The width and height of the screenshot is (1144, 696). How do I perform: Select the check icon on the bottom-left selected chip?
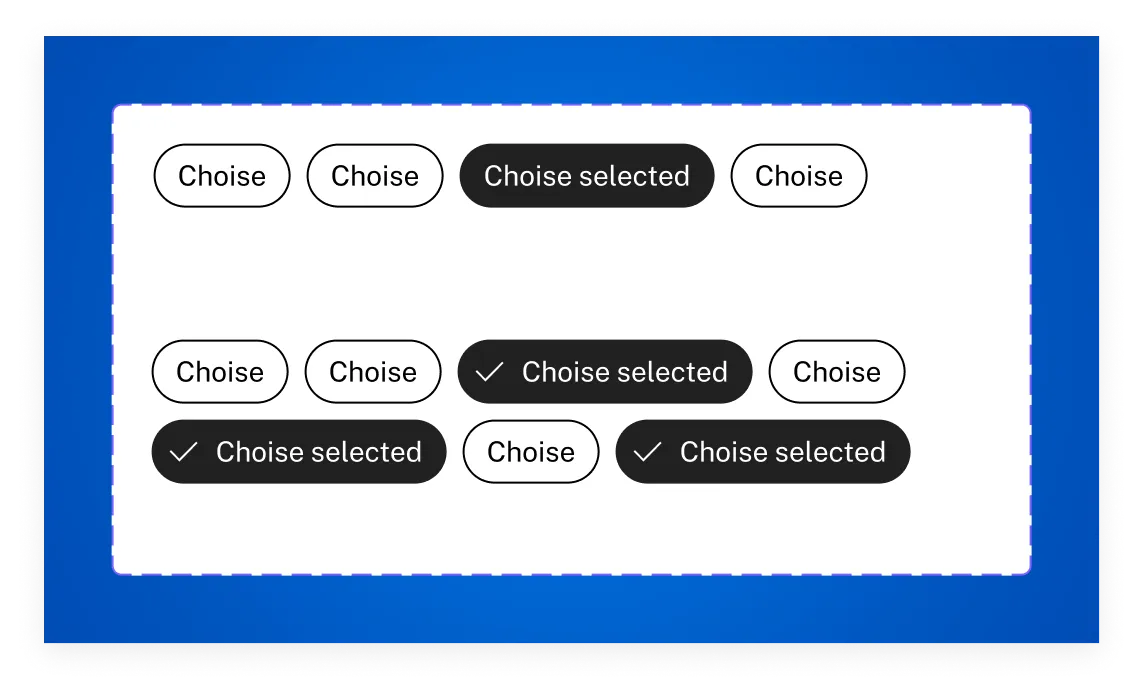point(182,452)
